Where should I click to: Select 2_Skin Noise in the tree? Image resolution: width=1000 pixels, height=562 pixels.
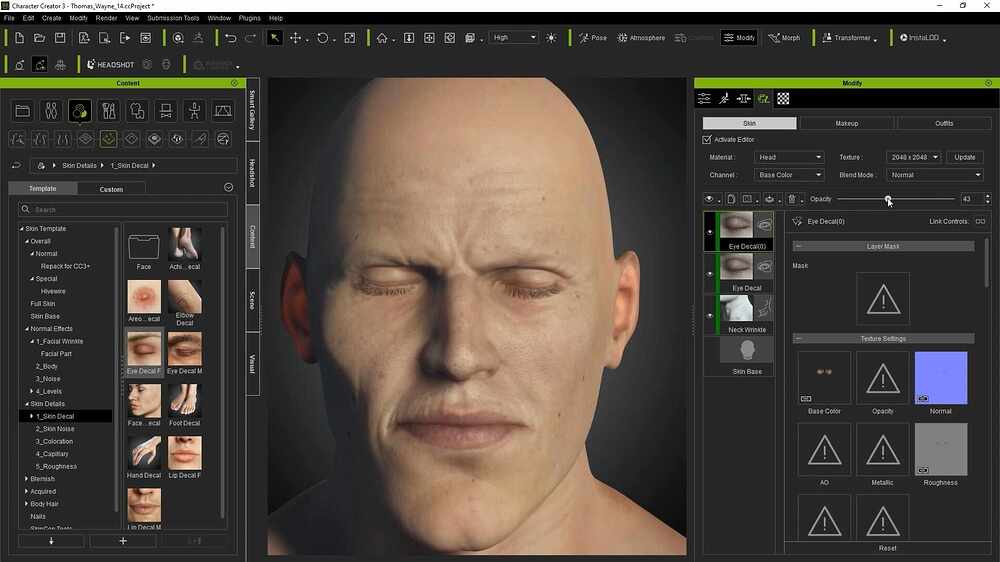coord(55,429)
